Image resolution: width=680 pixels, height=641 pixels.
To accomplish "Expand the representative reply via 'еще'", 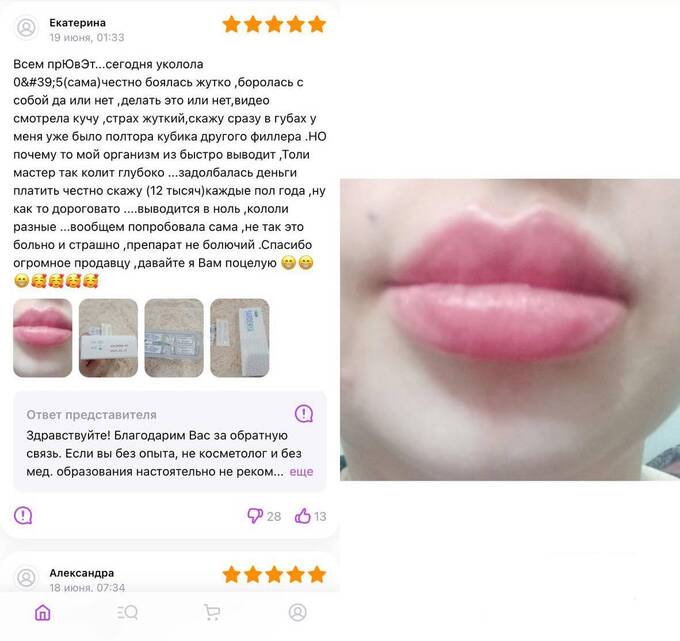I will [x=301, y=471].
